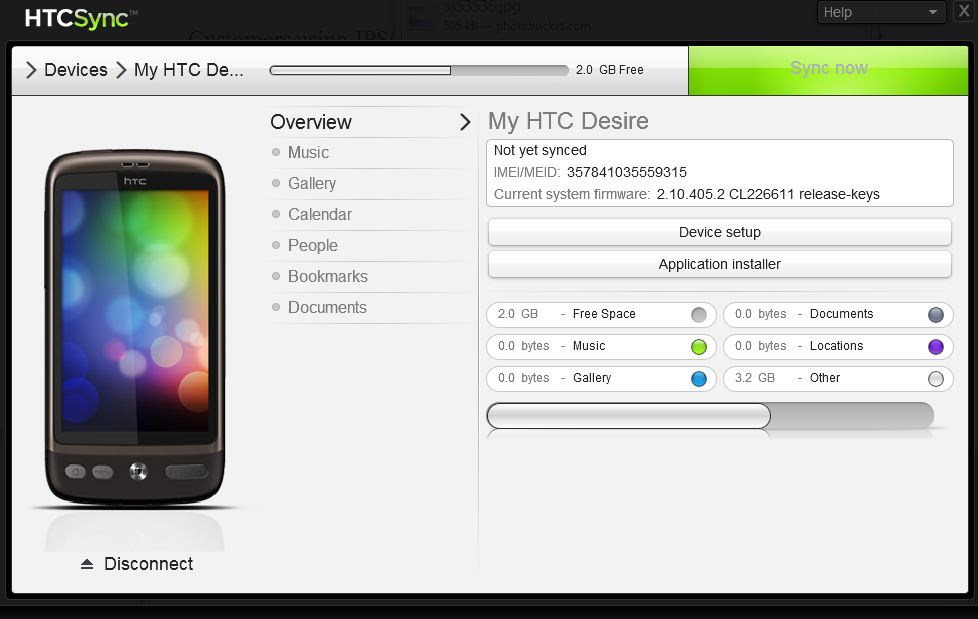Click the dark gray Documents color dot

[936, 314]
